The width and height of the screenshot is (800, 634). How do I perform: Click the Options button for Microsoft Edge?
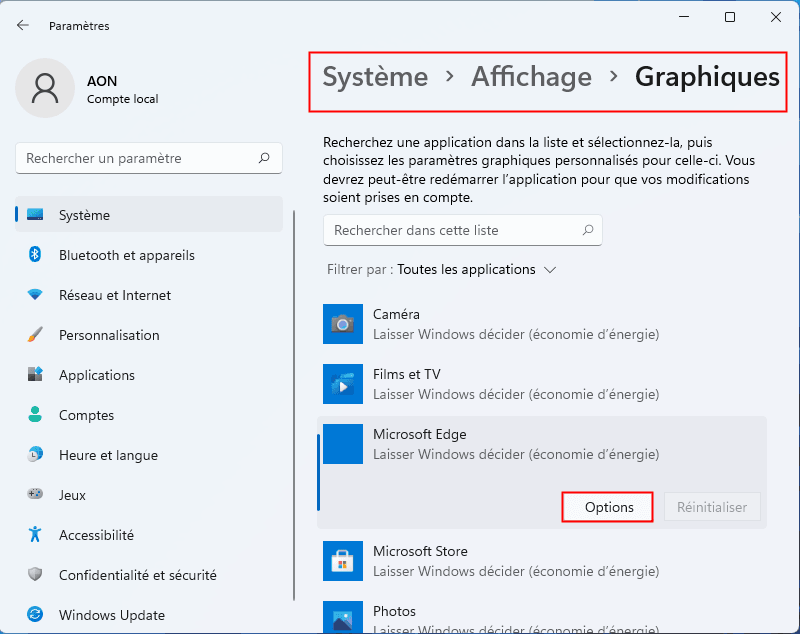[x=608, y=507]
